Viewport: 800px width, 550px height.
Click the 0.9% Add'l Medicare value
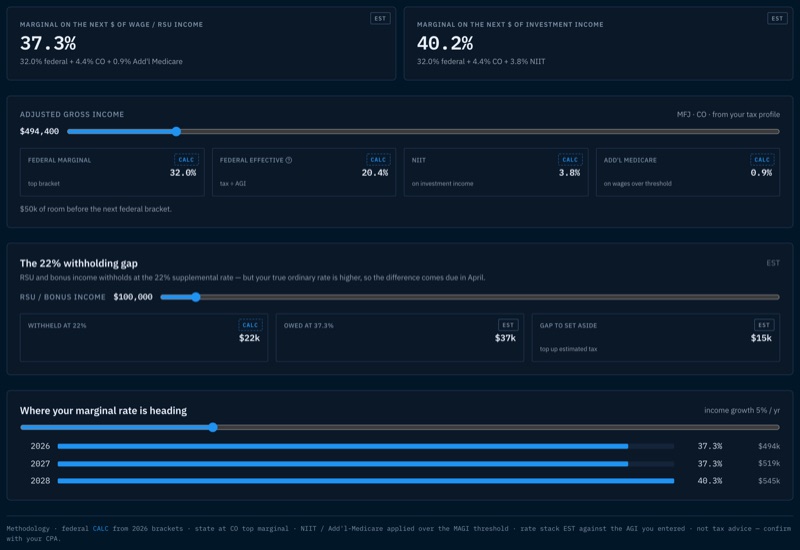(761, 173)
